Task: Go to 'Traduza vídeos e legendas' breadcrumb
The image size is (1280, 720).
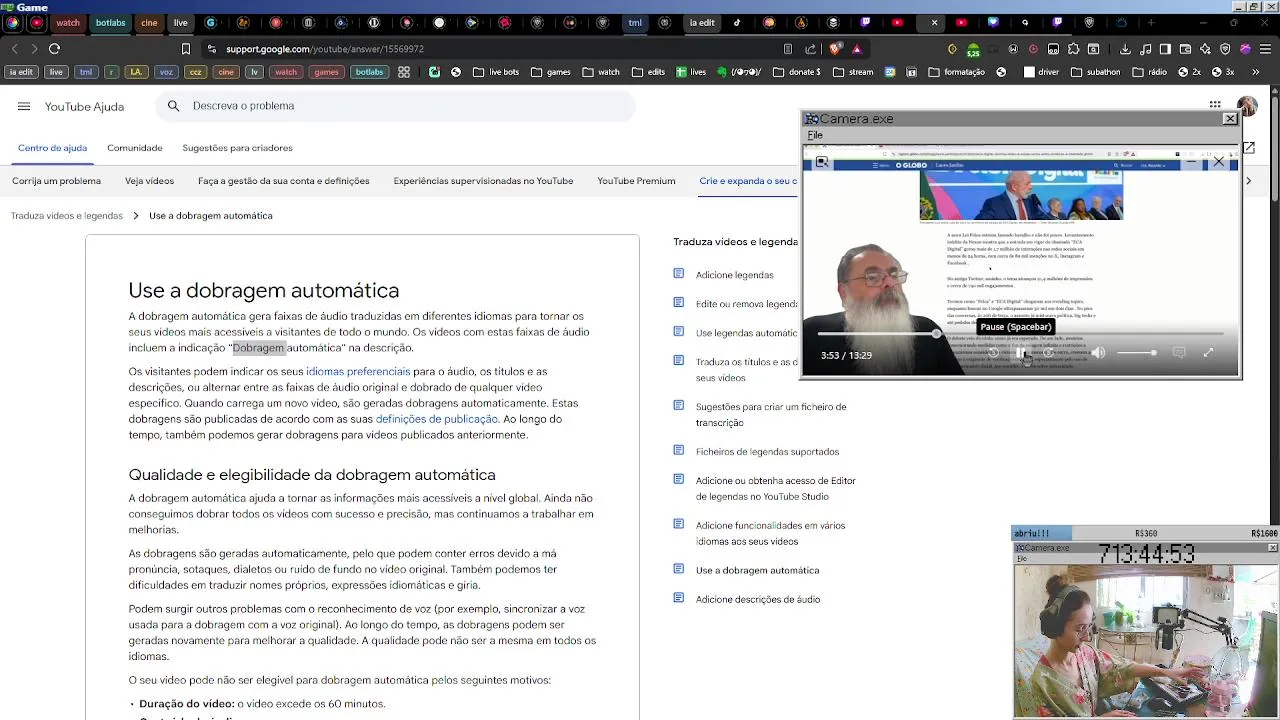Action: click(x=67, y=215)
